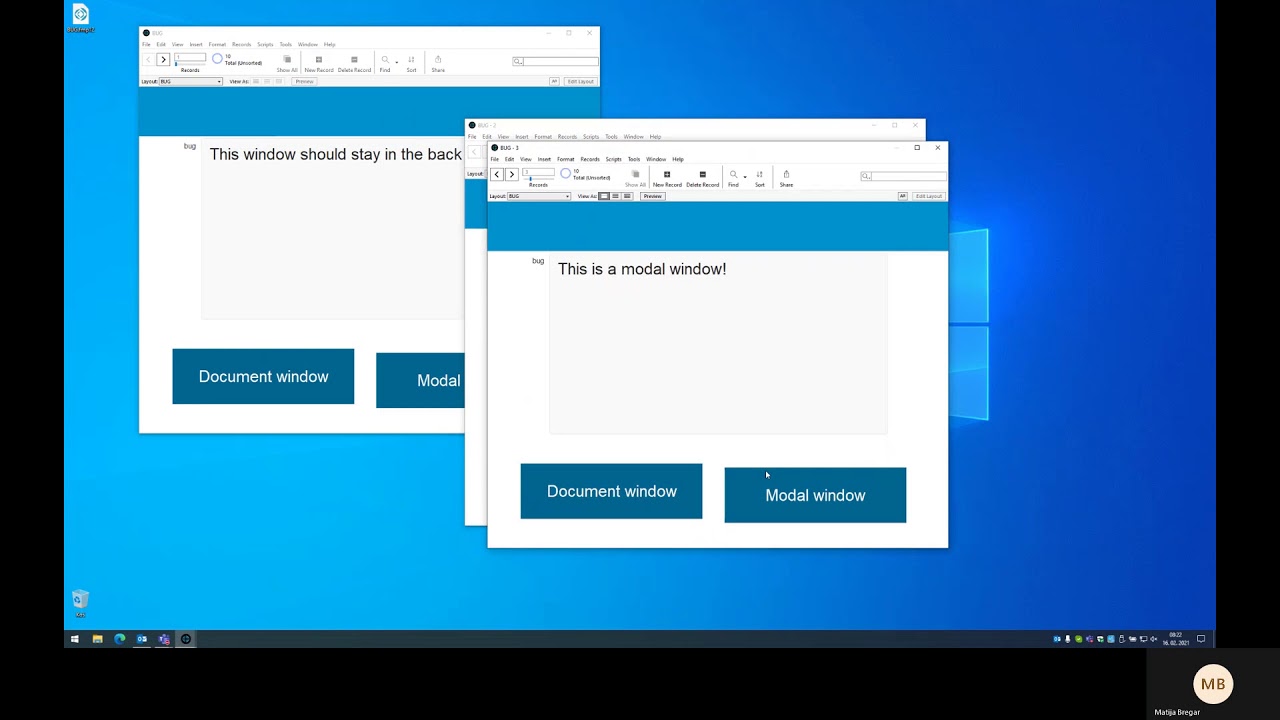Image resolution: width=1280 pixels, height=720 pixels.
Task: Click the FileMaker icon in the taskbar
Action: click(186, 639)
